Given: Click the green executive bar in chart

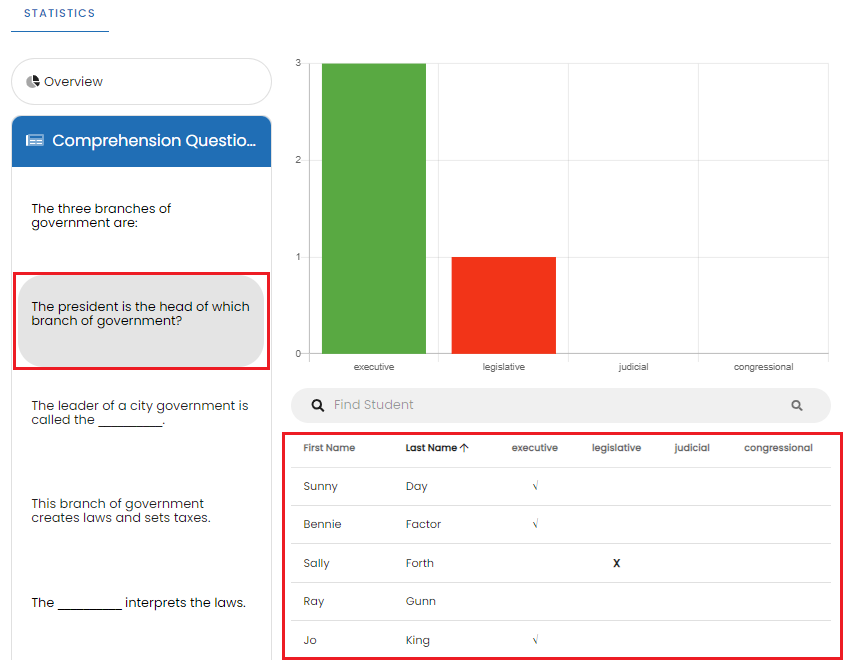Looking at the screenshot, I should (x=374, y=209).
